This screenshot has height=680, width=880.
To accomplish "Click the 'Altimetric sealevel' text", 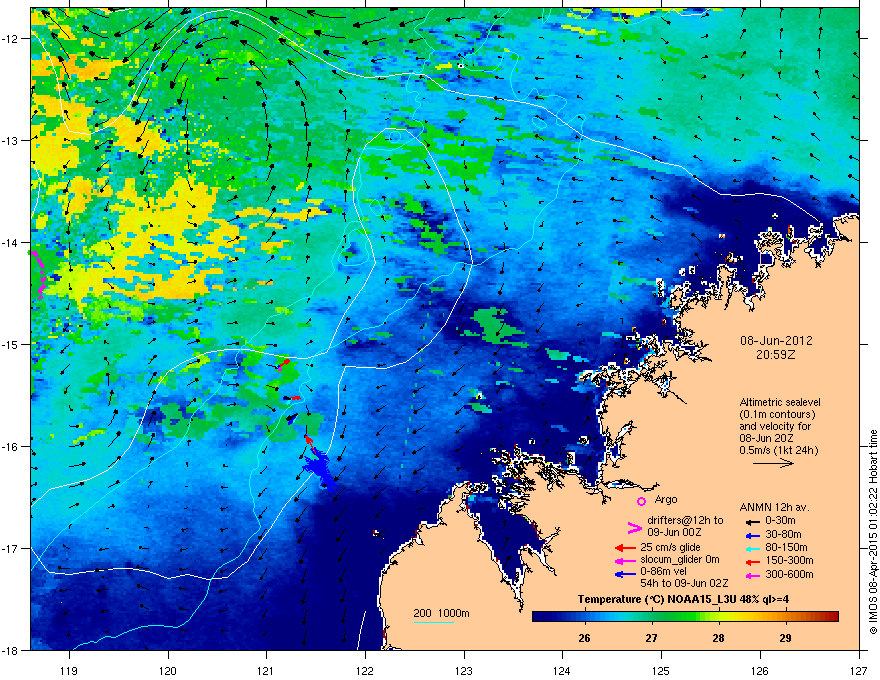I will 780,402.
